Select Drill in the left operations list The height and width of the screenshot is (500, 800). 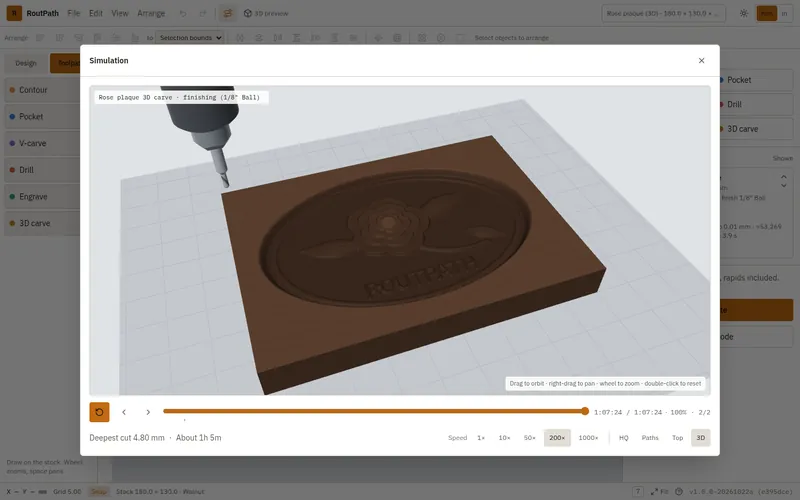[43, 170]
